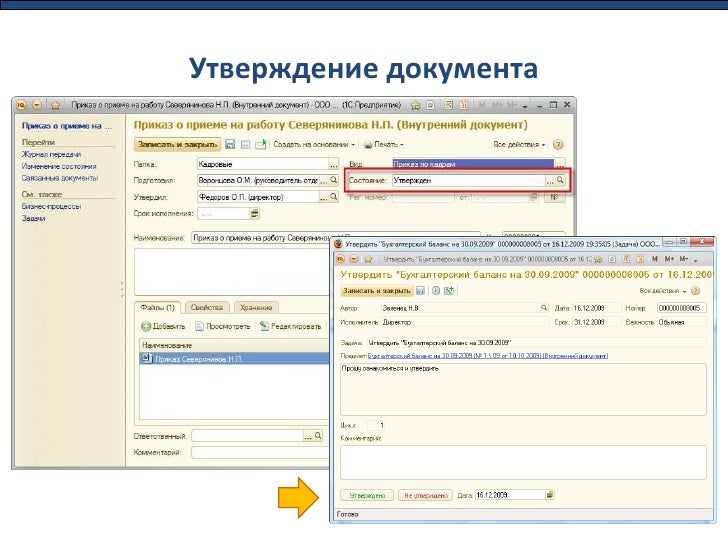Click the green plus document icon in the task toolbar

click(x=448, y=291)
